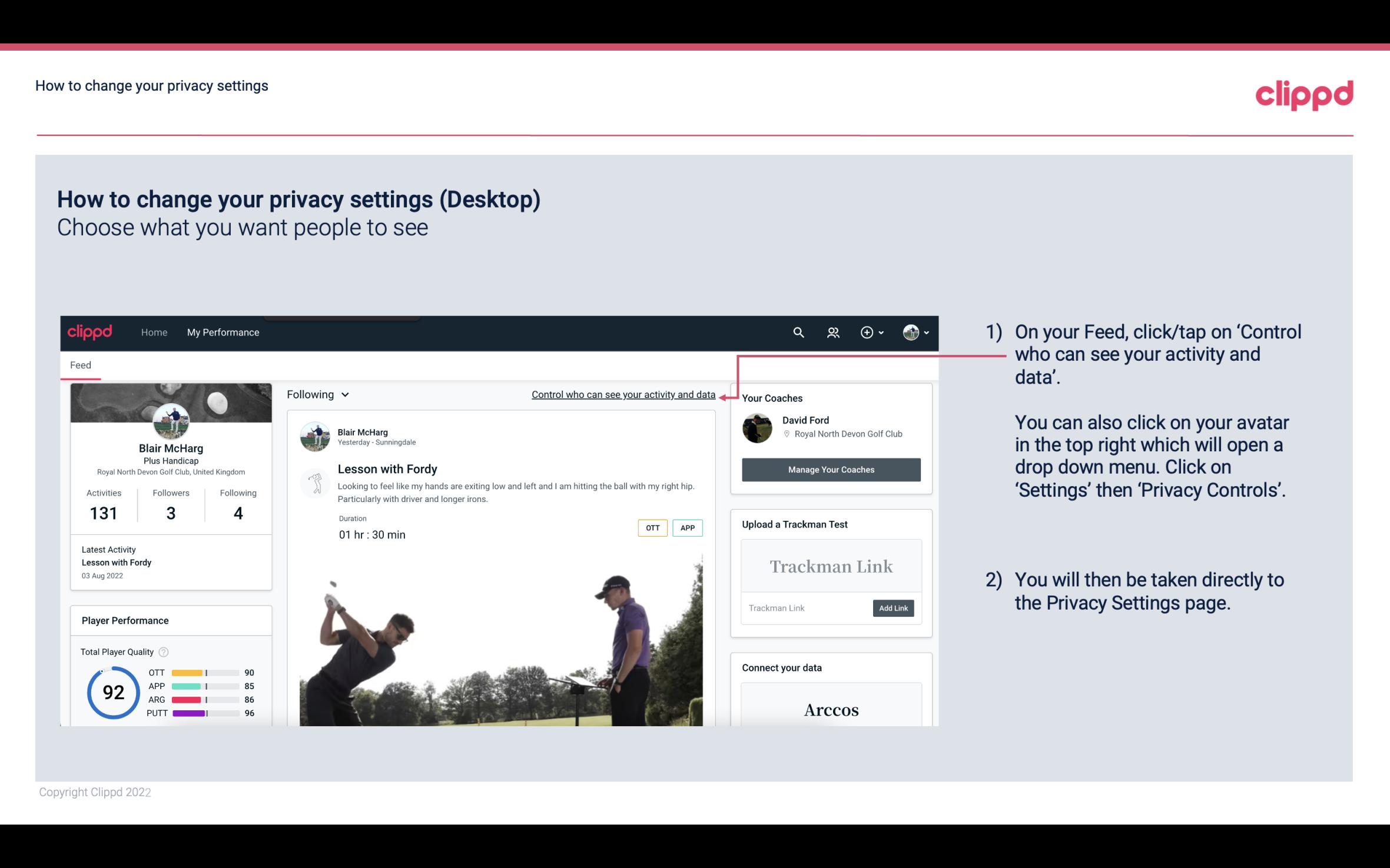Expand the Feed section header
The width and height of the screenshot is (1390, 868).
click(80, 365)
